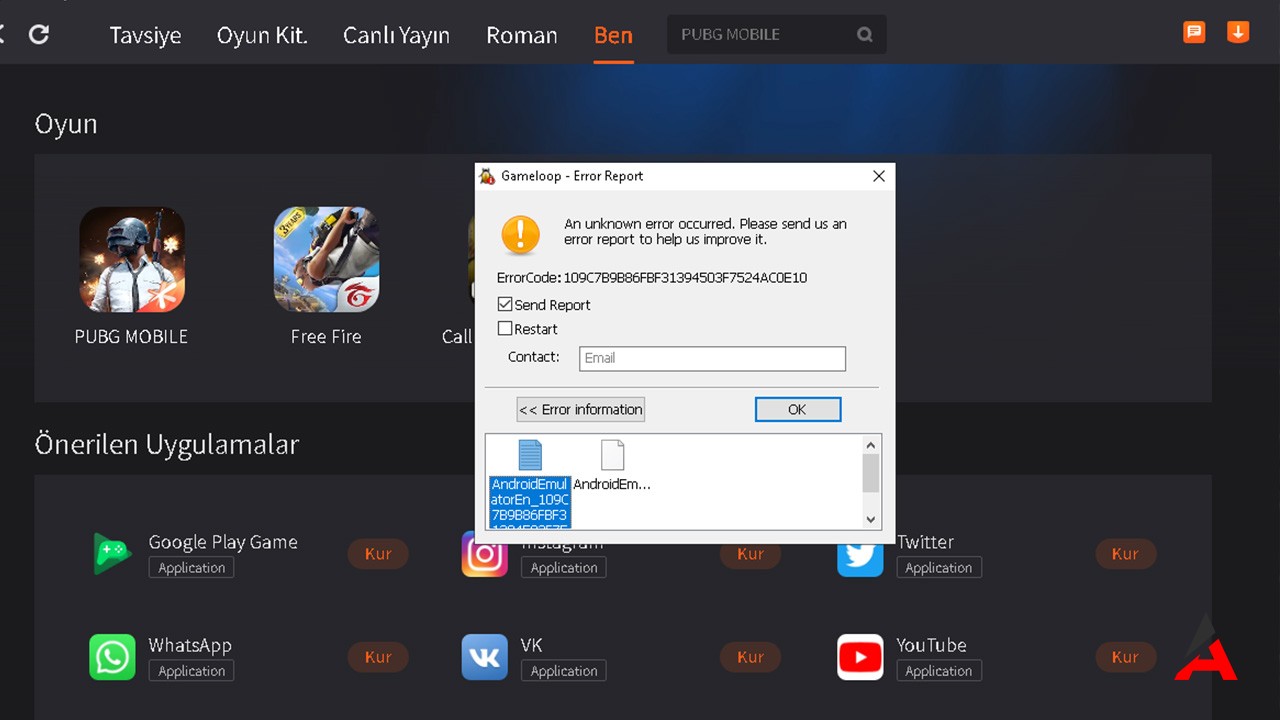This screenshot has width=1280, height=720.
Task: Click the VK app title
Action: 531,645
